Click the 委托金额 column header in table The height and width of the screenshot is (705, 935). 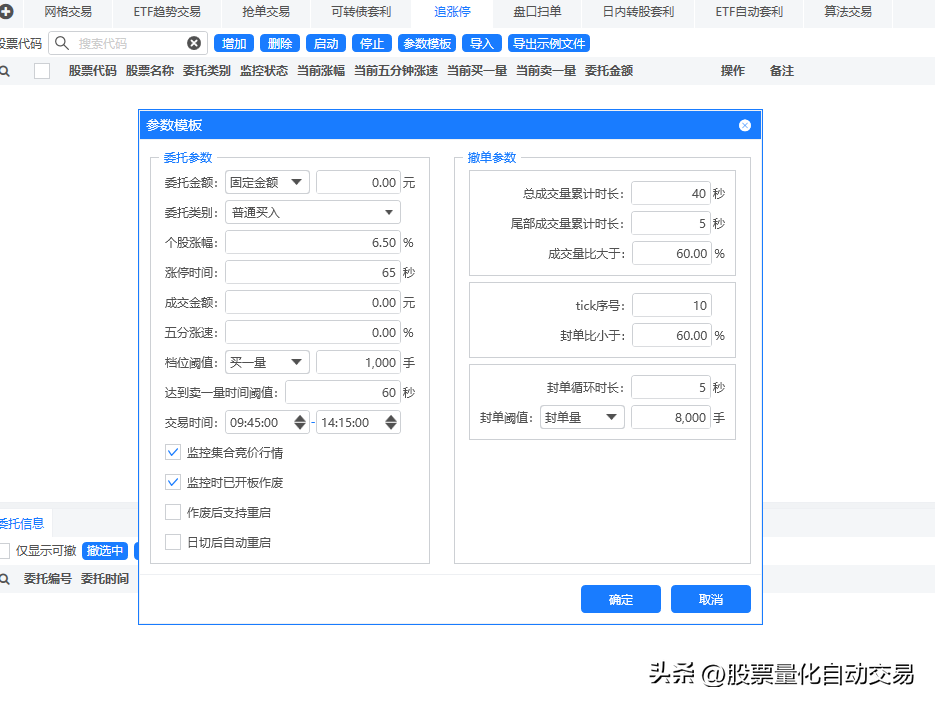pyautogui.click(x=609, y=71)
